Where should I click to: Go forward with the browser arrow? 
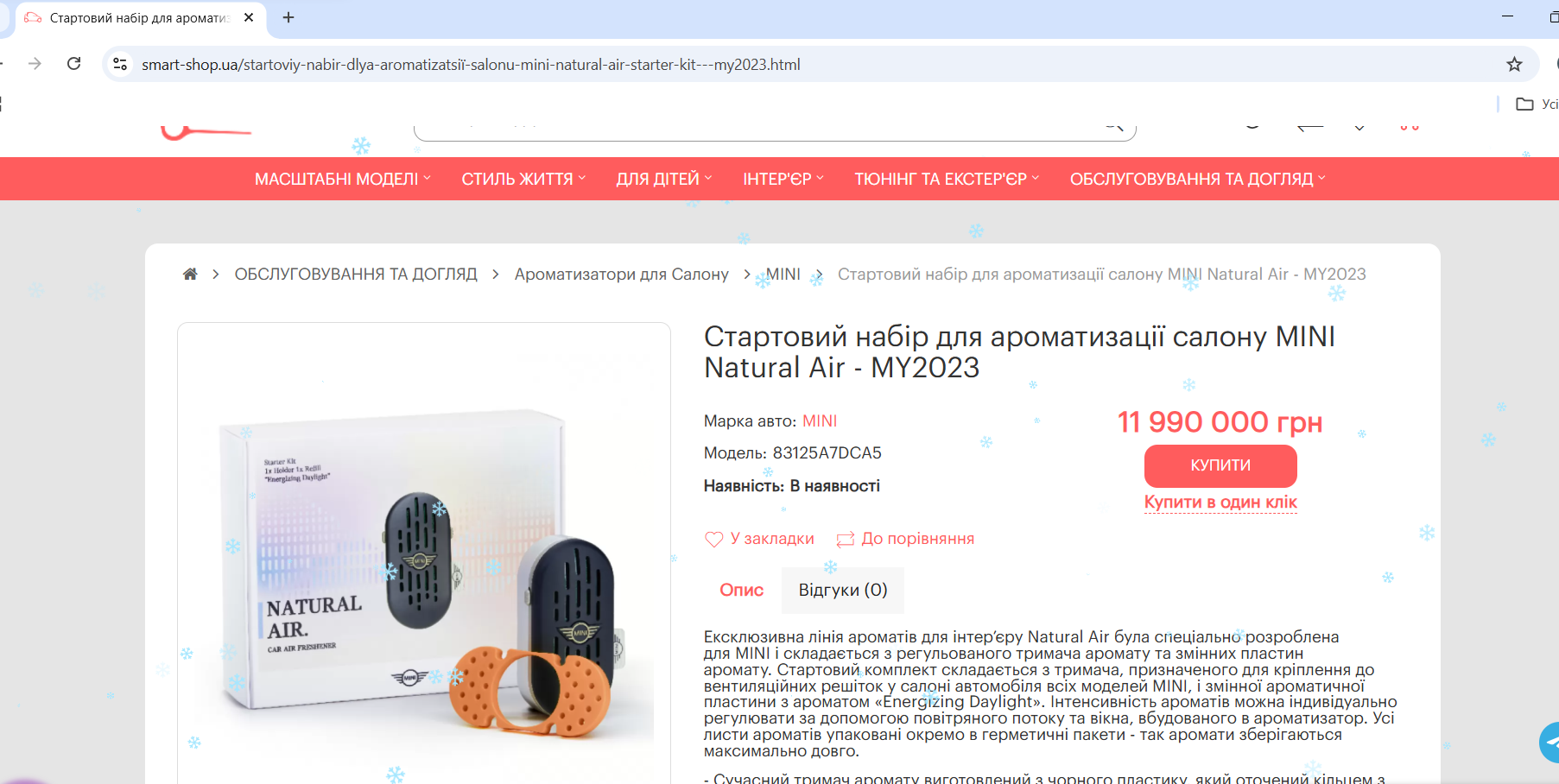pyautogui.click(x=35, y=64)
